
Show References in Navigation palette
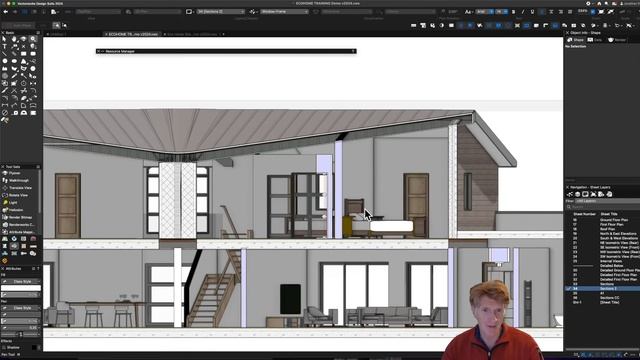(609, 194)
